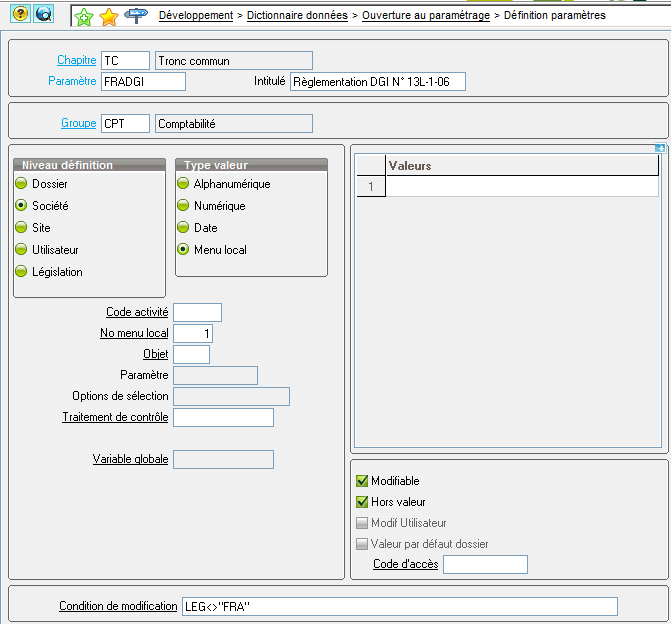Select Société definition level
Viewport: 671px width, 624px height.
pyautogui.click(x=21, y=205)
